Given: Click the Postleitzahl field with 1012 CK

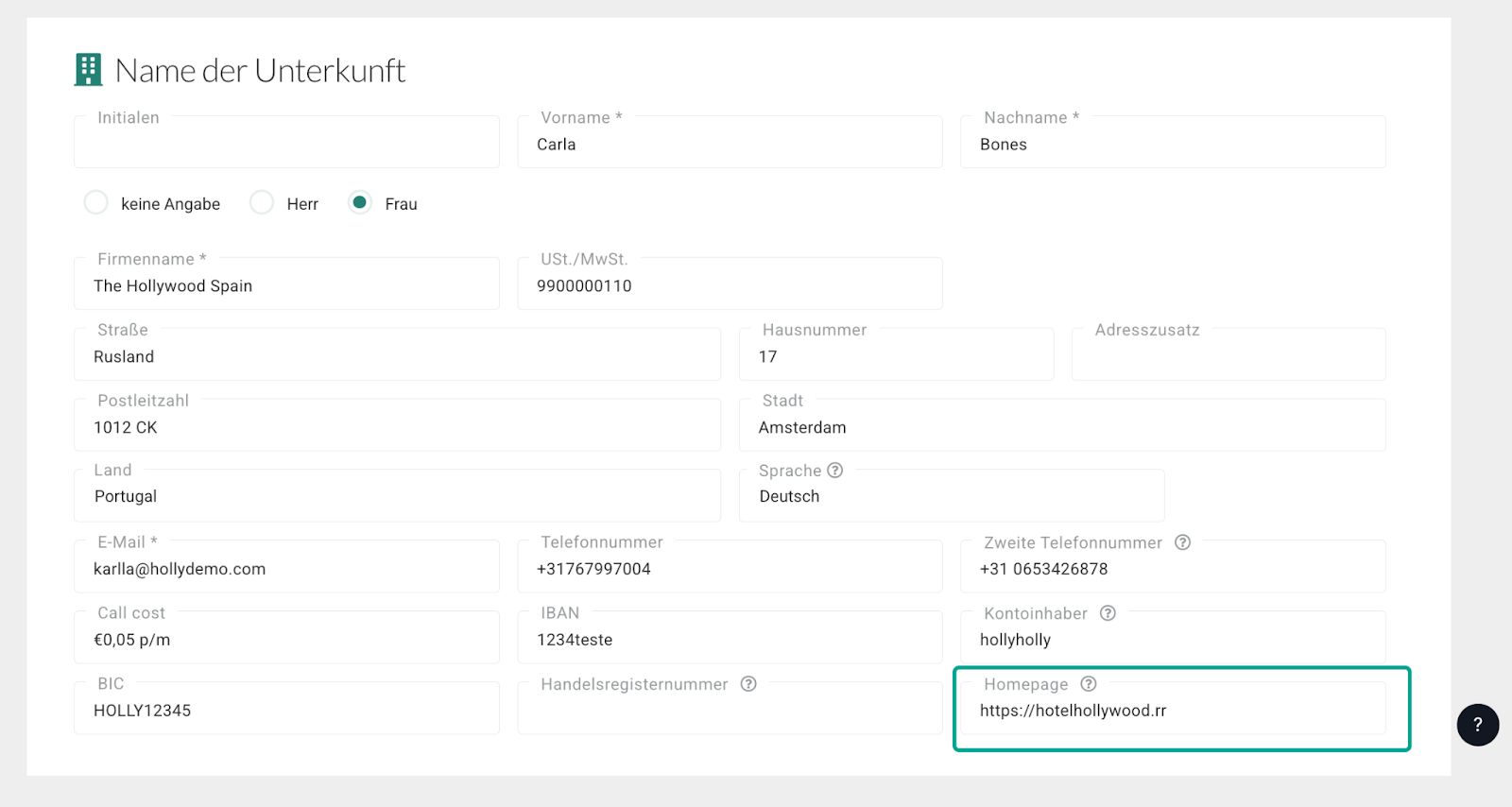Looking at the screenshot, I should (x=397, y=425).
